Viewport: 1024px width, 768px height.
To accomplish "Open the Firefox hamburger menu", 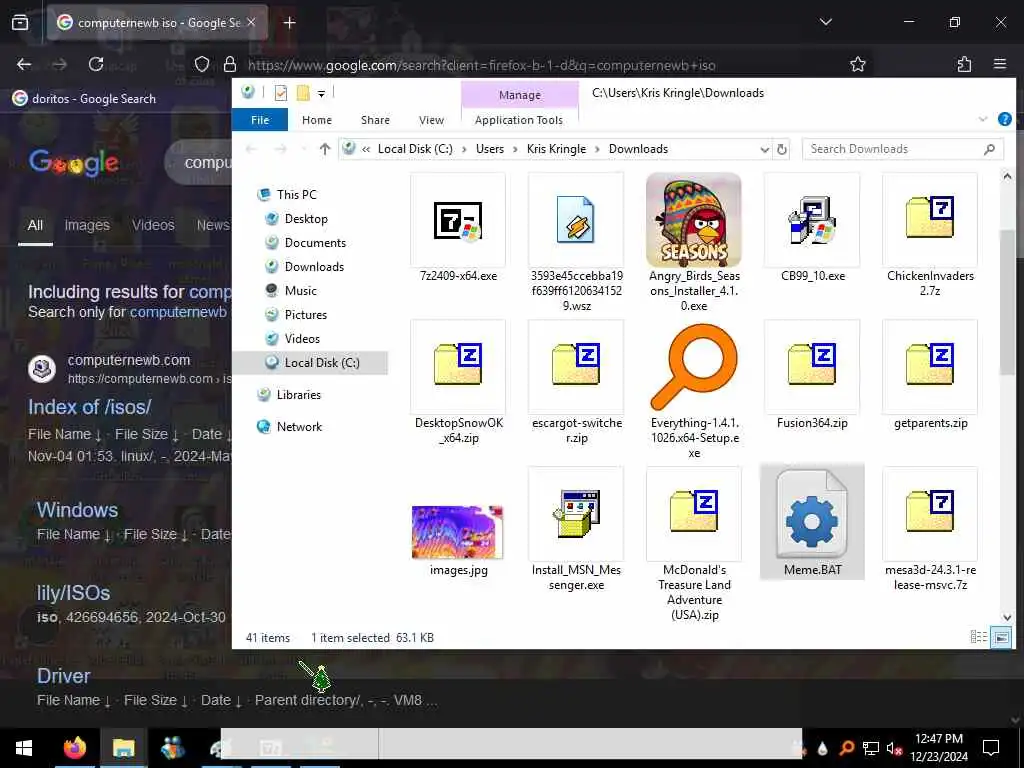I will coord(1000,64).
